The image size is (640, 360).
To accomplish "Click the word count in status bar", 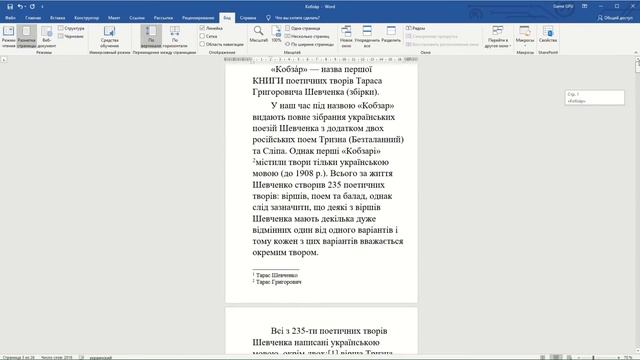I will pyautogui.click(x=56, y=357).
